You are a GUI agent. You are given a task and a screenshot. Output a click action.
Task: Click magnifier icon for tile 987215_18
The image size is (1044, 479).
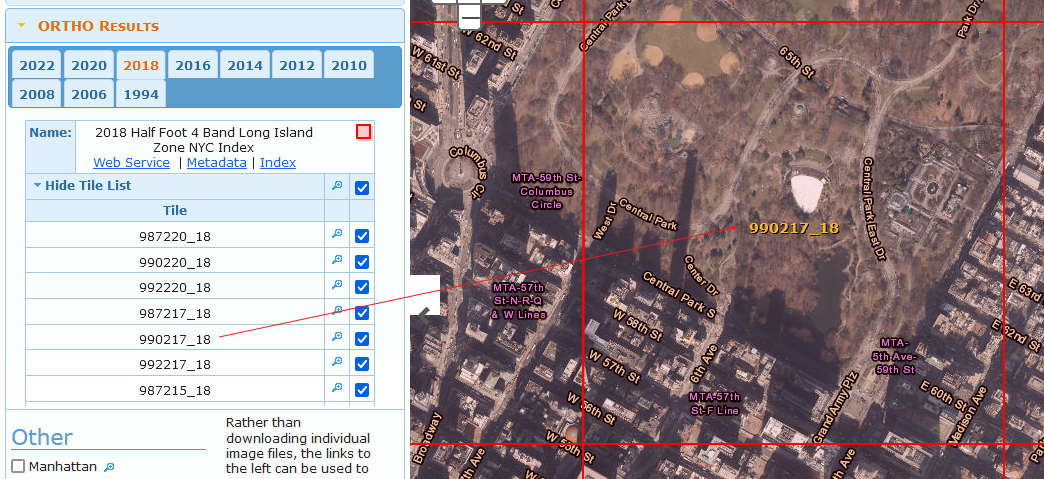tap(337, 388)
